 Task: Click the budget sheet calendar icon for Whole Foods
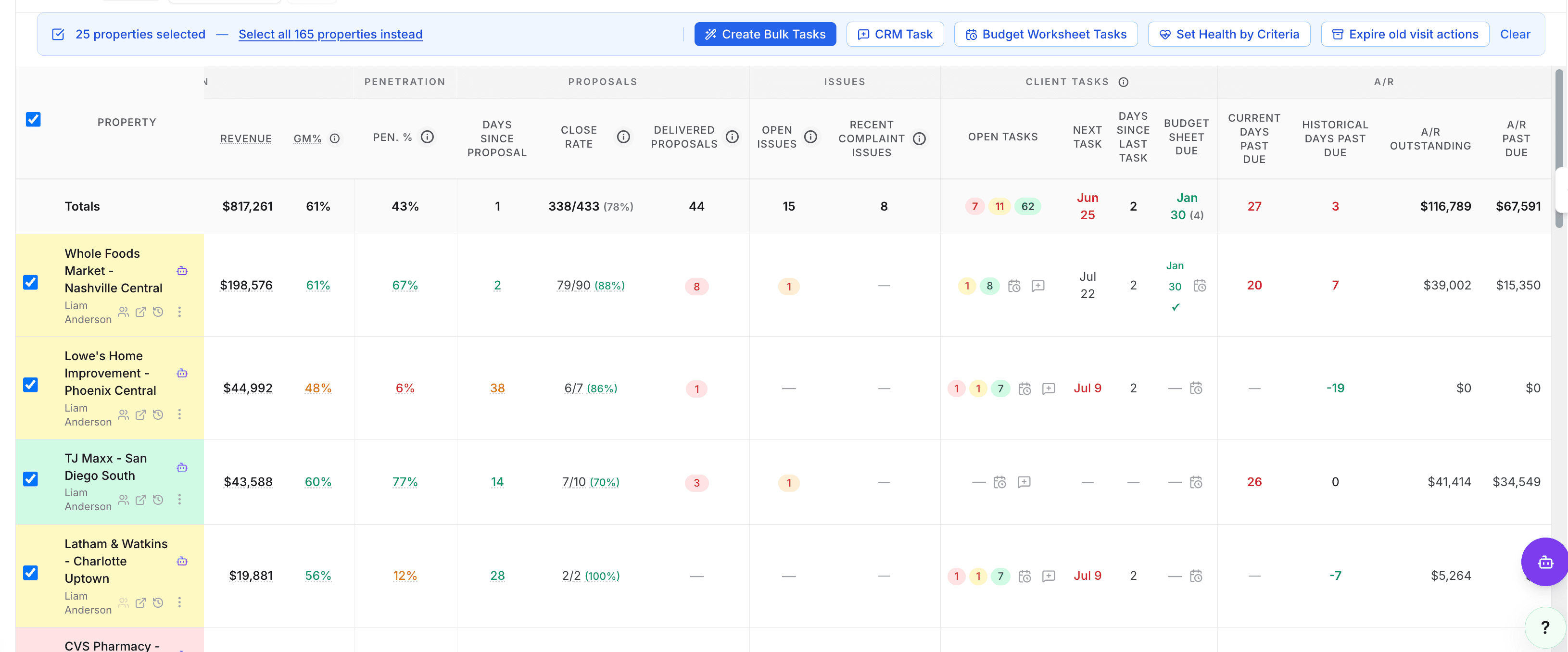(1200, 286)
